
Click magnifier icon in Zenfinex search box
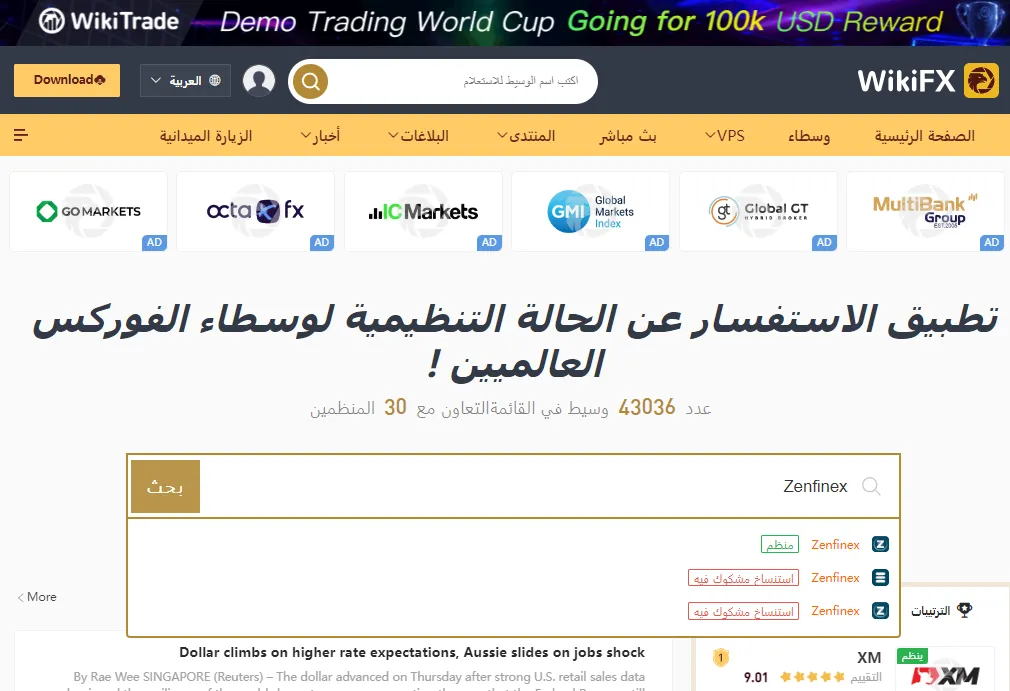click(x=871, y=486)
